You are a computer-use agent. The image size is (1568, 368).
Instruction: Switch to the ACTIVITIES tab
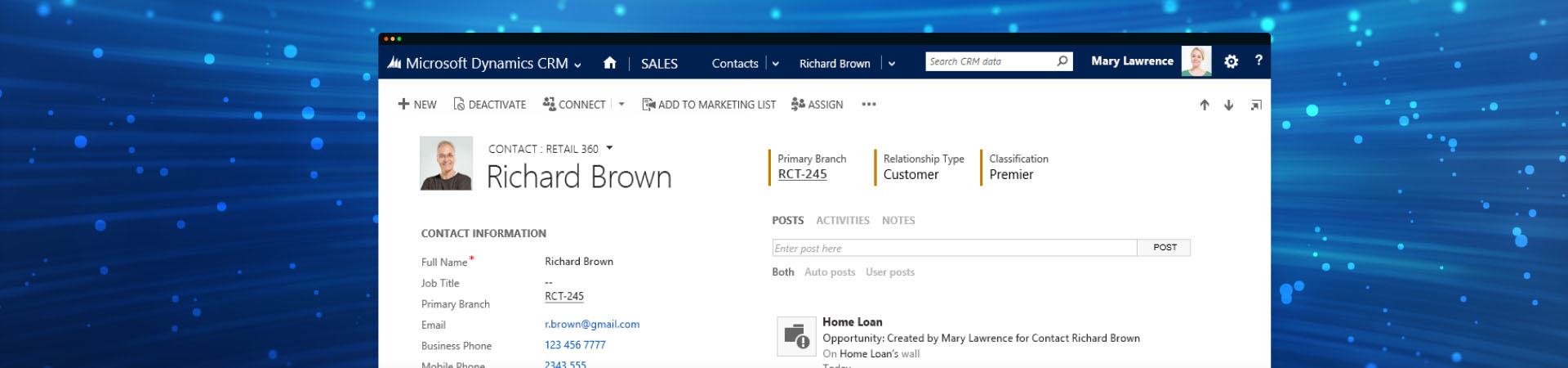pyautogui.click(x=843, y=221)
